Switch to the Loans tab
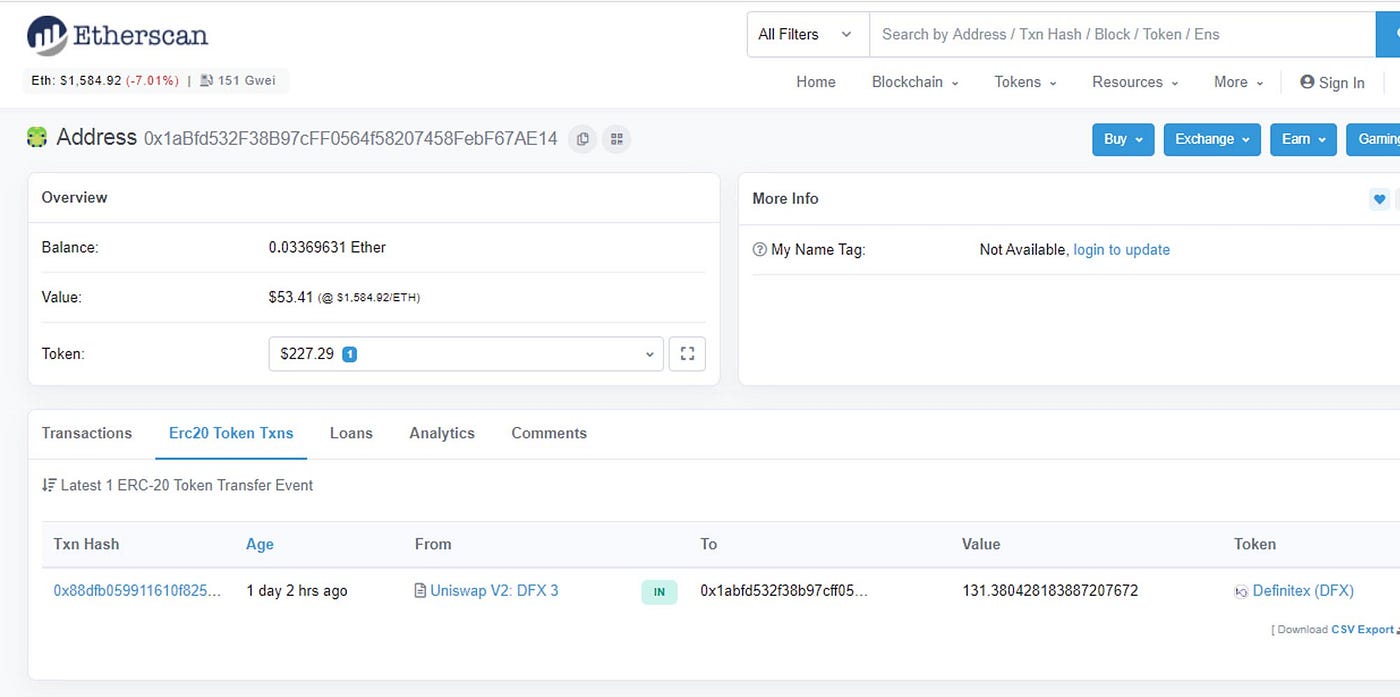Screen dimensions: 1400x697 [351, 433]
